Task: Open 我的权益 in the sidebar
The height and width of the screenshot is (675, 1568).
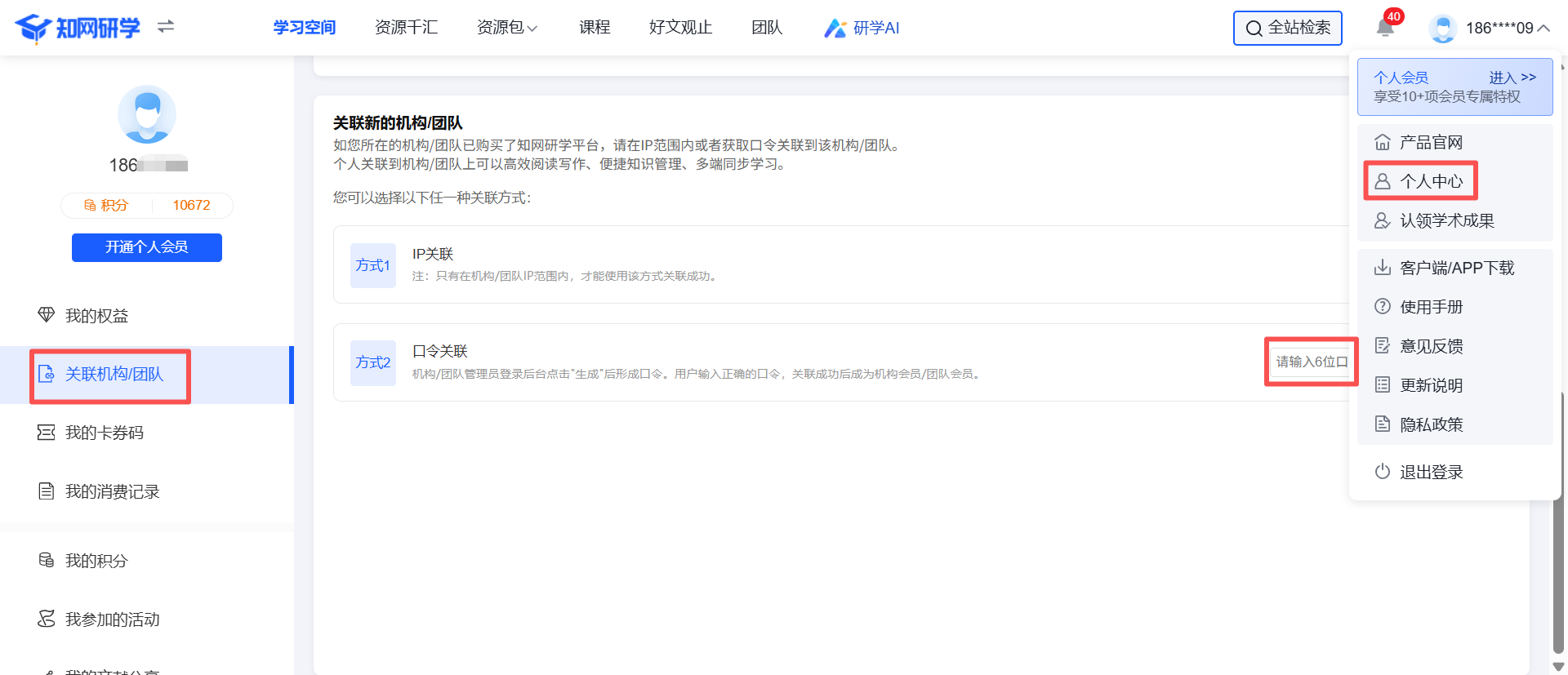Action: [x=96, y=316]
